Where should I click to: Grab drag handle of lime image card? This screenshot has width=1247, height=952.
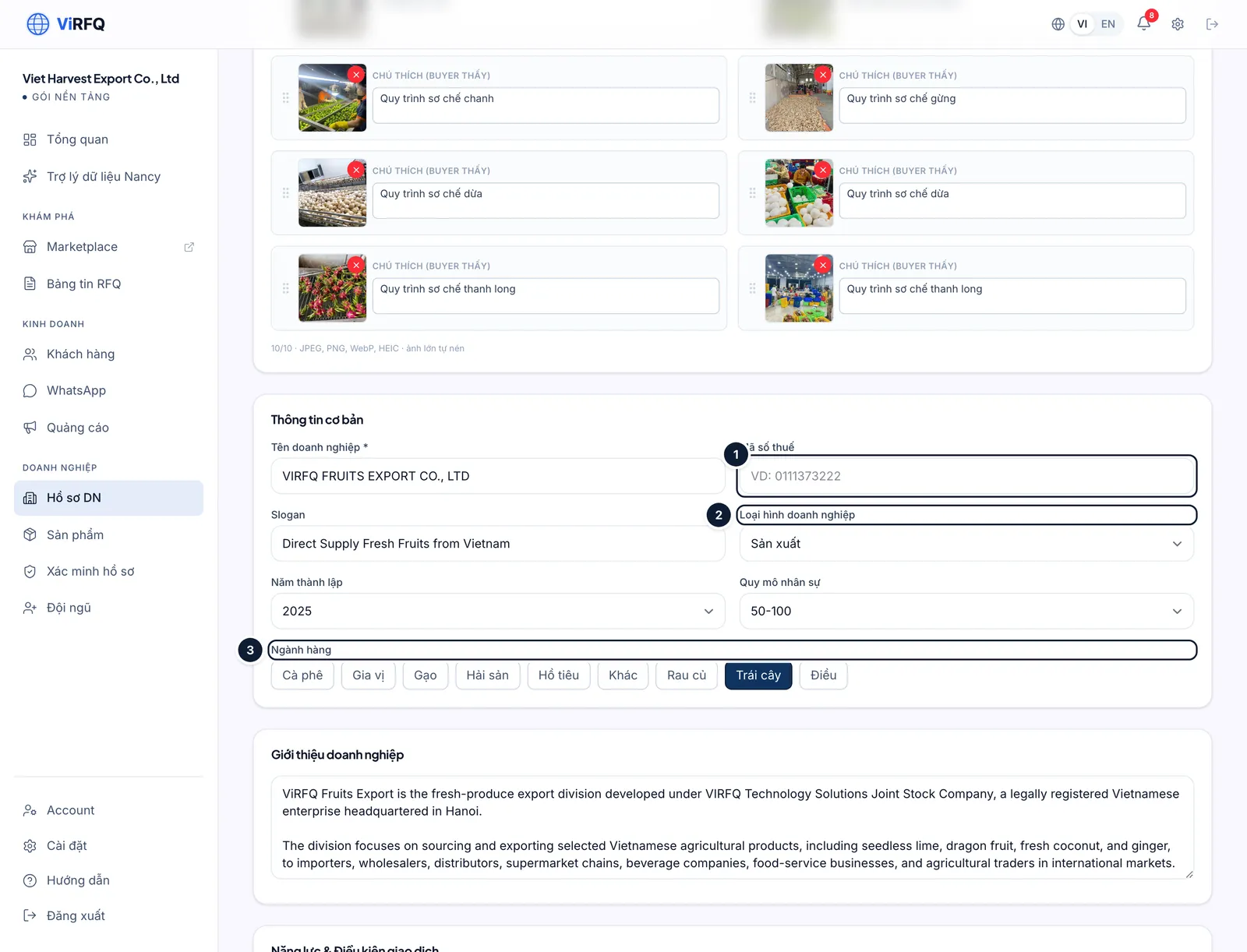pos(285,98)
